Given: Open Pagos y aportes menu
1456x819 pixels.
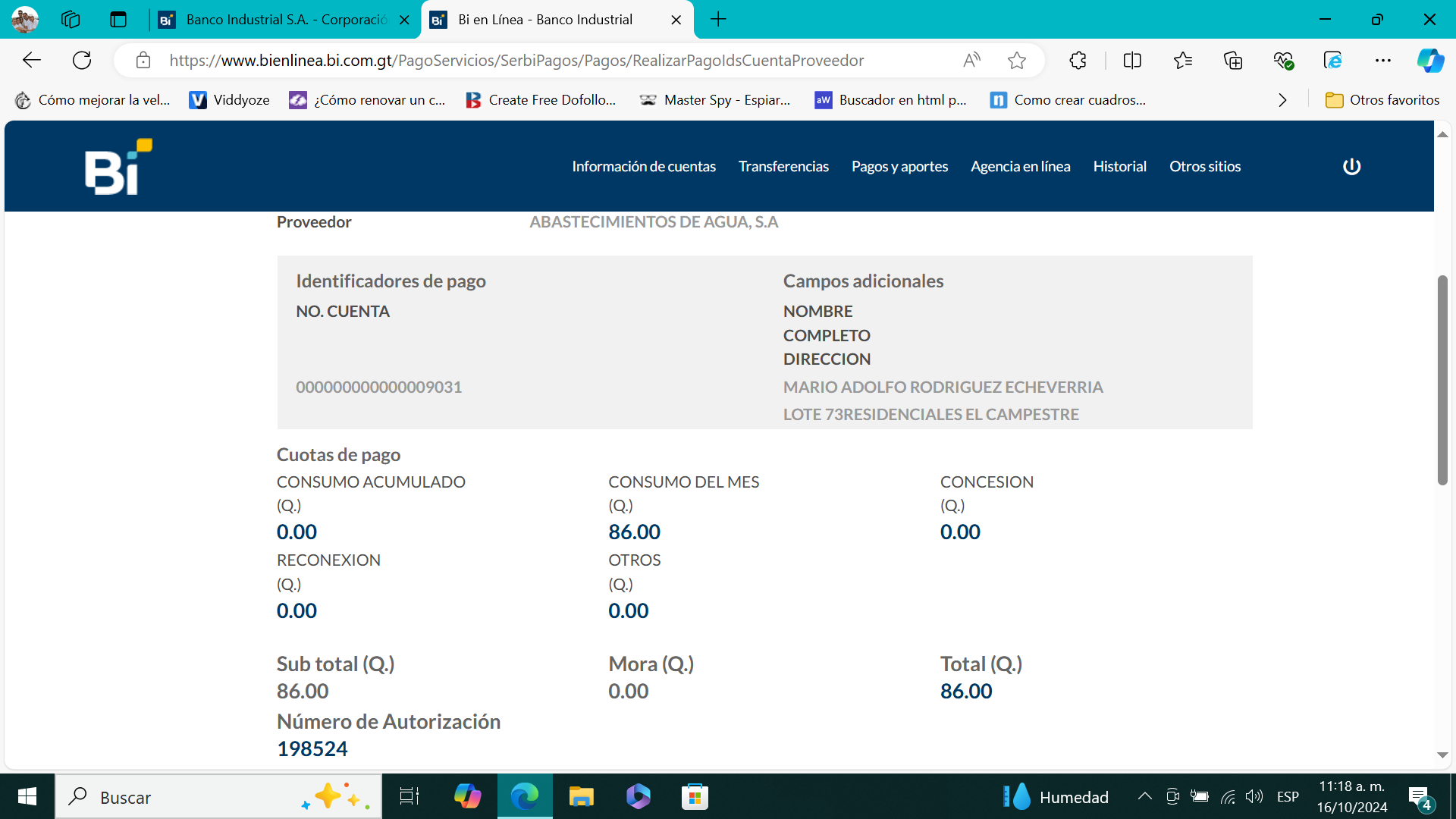Looking at the screenshot, I should [x=899, y=166].
